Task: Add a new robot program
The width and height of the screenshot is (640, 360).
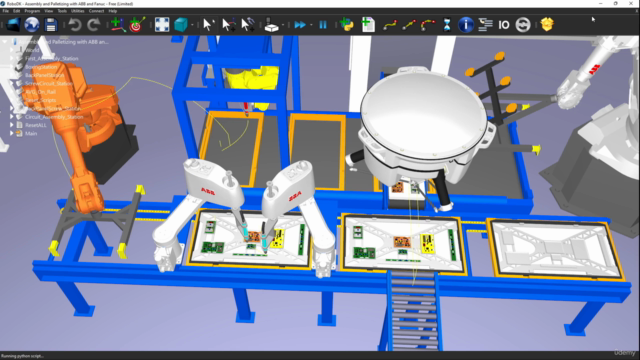Action: coord(368,25)
